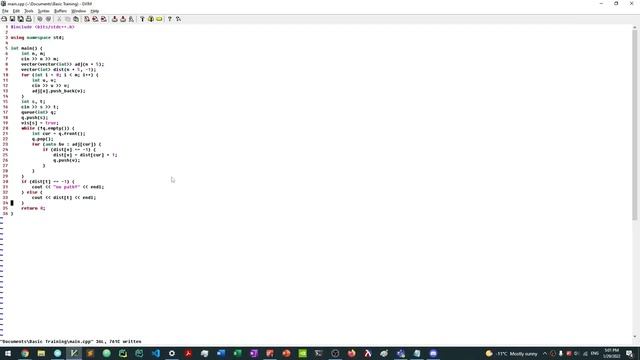
Task: Click the 'vector<vector<int>> adj' declaration line
Action: [x=62, y=64]
